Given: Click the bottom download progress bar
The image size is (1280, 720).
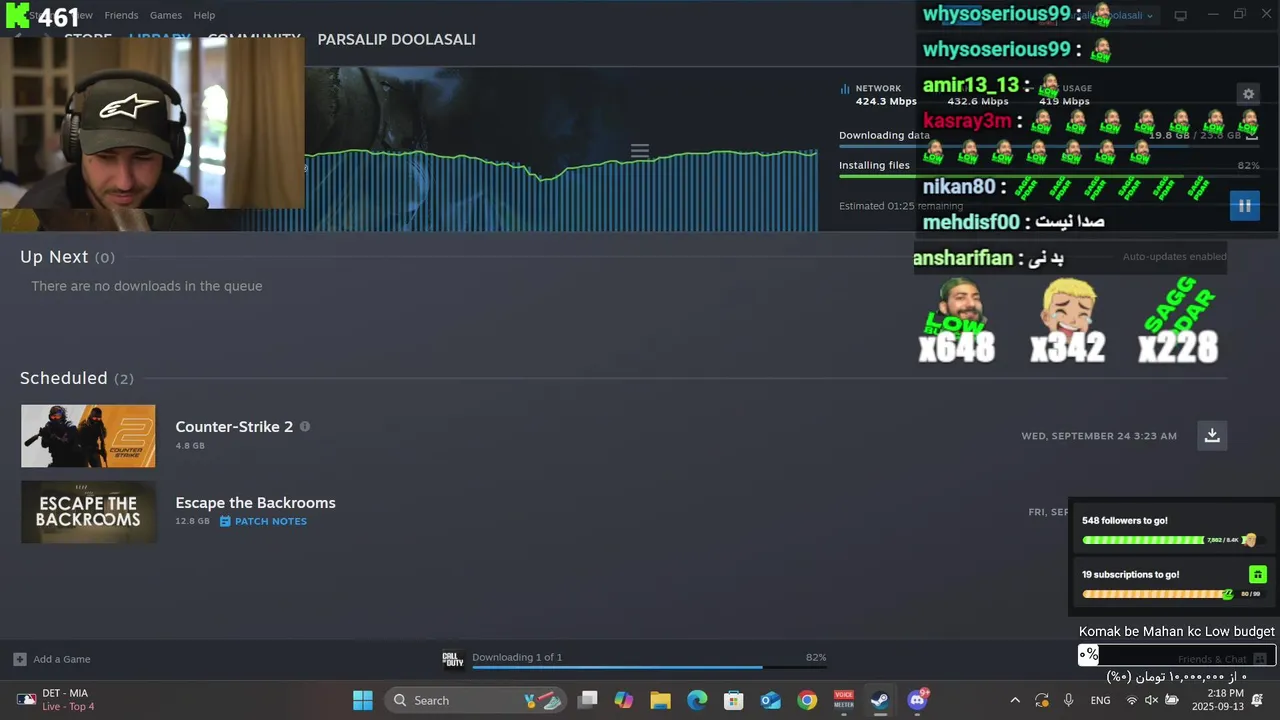Looking at the screenshot, I should [649, 667].
